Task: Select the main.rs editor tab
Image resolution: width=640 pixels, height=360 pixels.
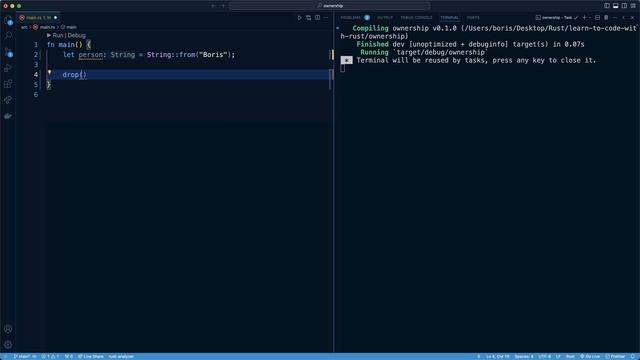Action: pyautogui.click(x=38, y=18)
